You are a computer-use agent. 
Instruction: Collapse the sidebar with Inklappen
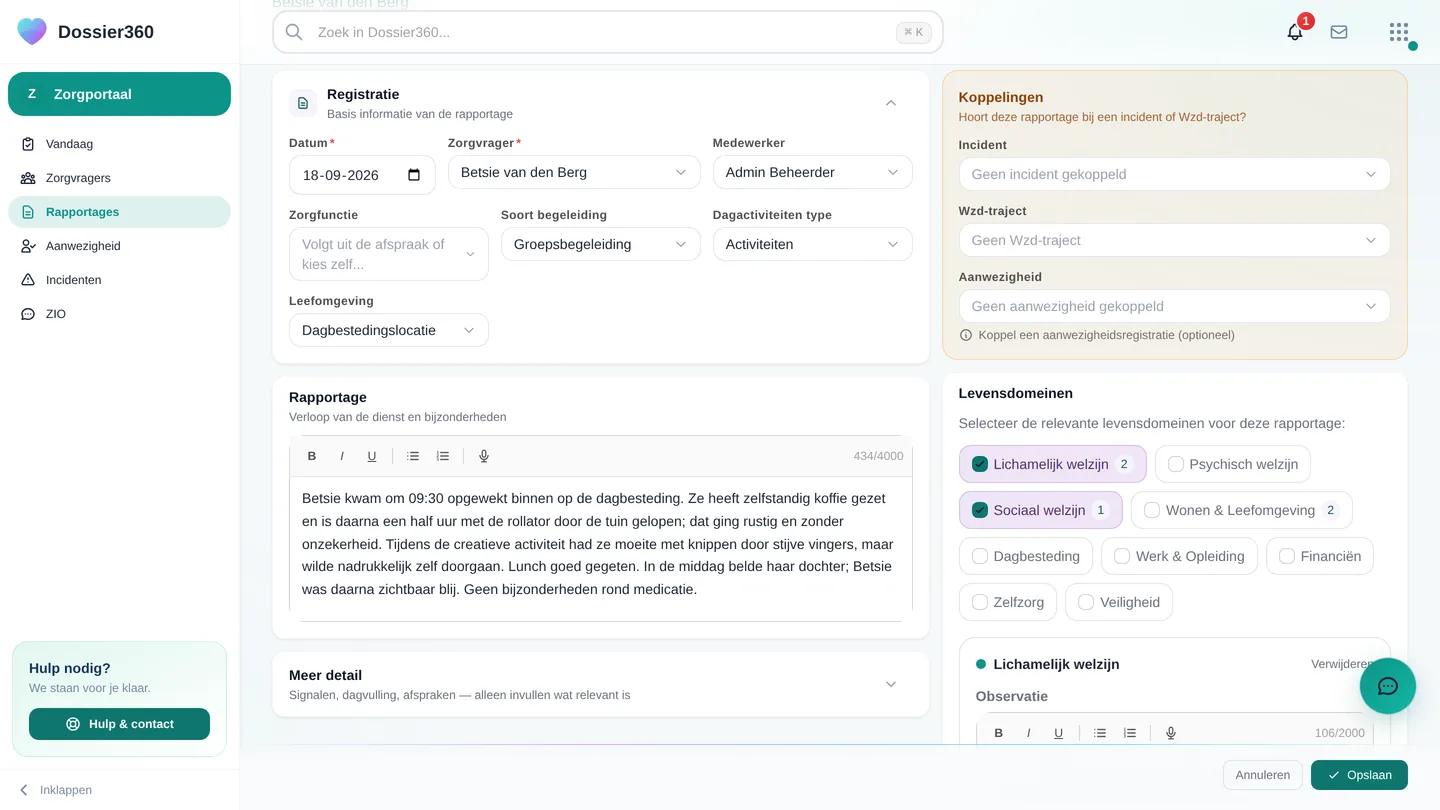56,790
